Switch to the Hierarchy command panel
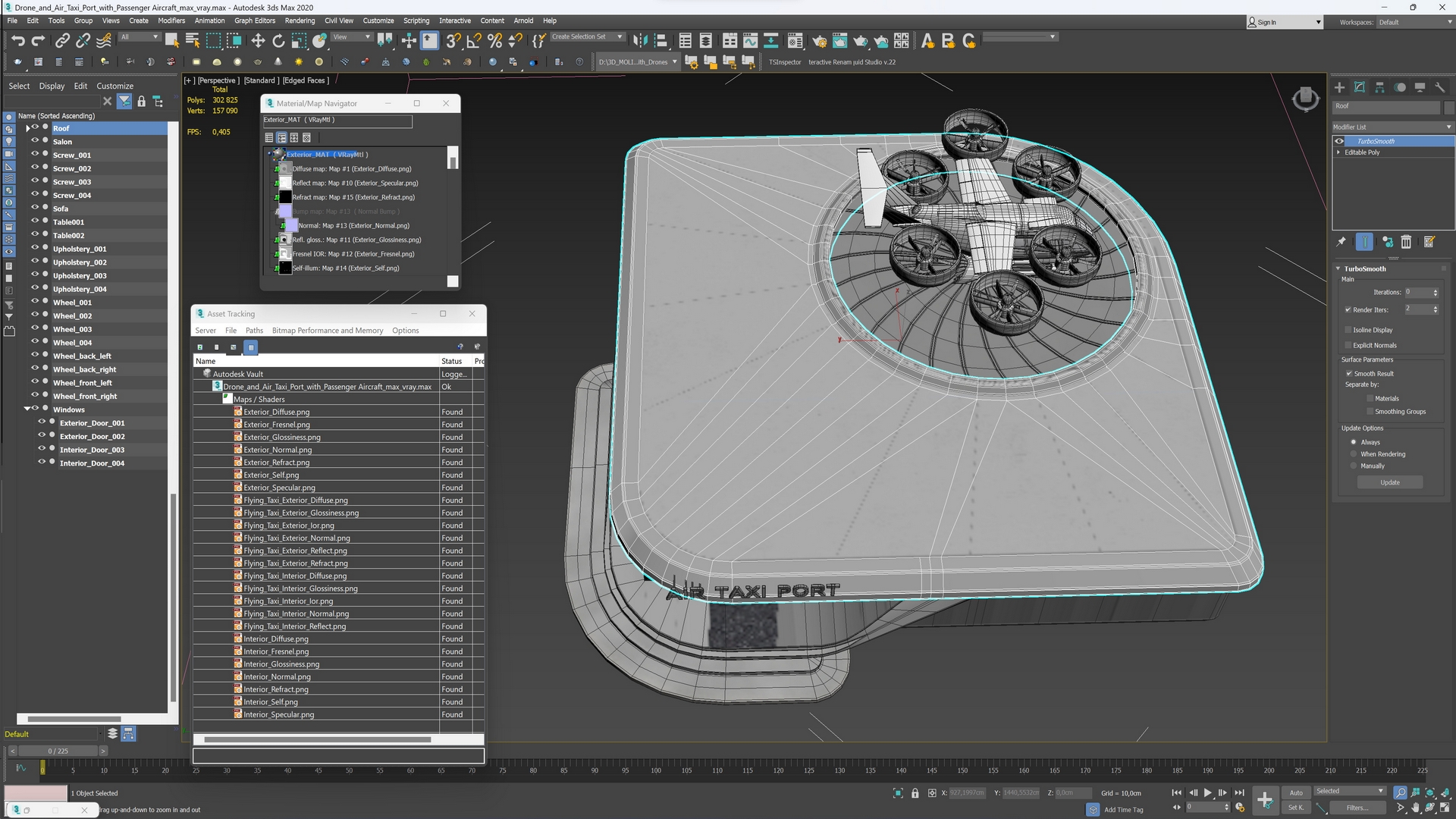 [x=1379, y=87]
